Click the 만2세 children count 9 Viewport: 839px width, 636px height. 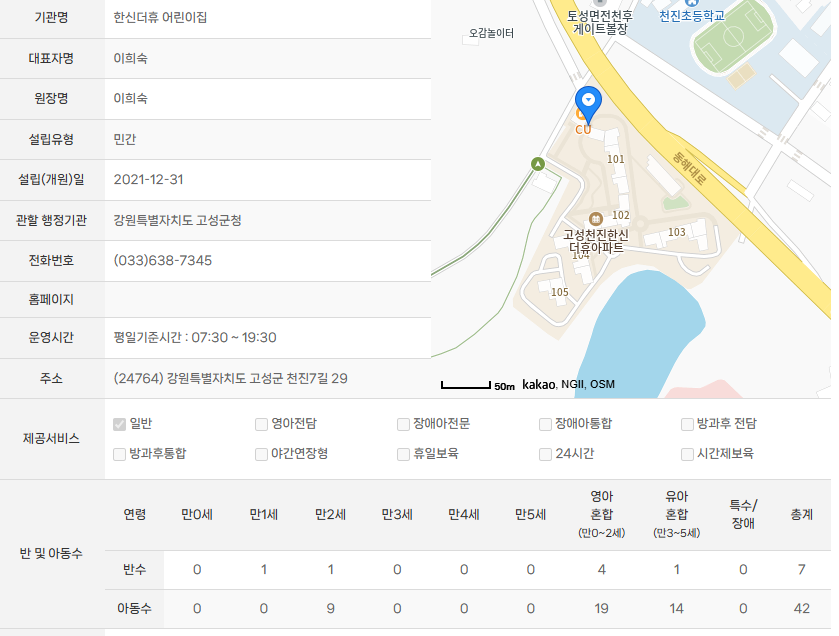tap(330, 609)
